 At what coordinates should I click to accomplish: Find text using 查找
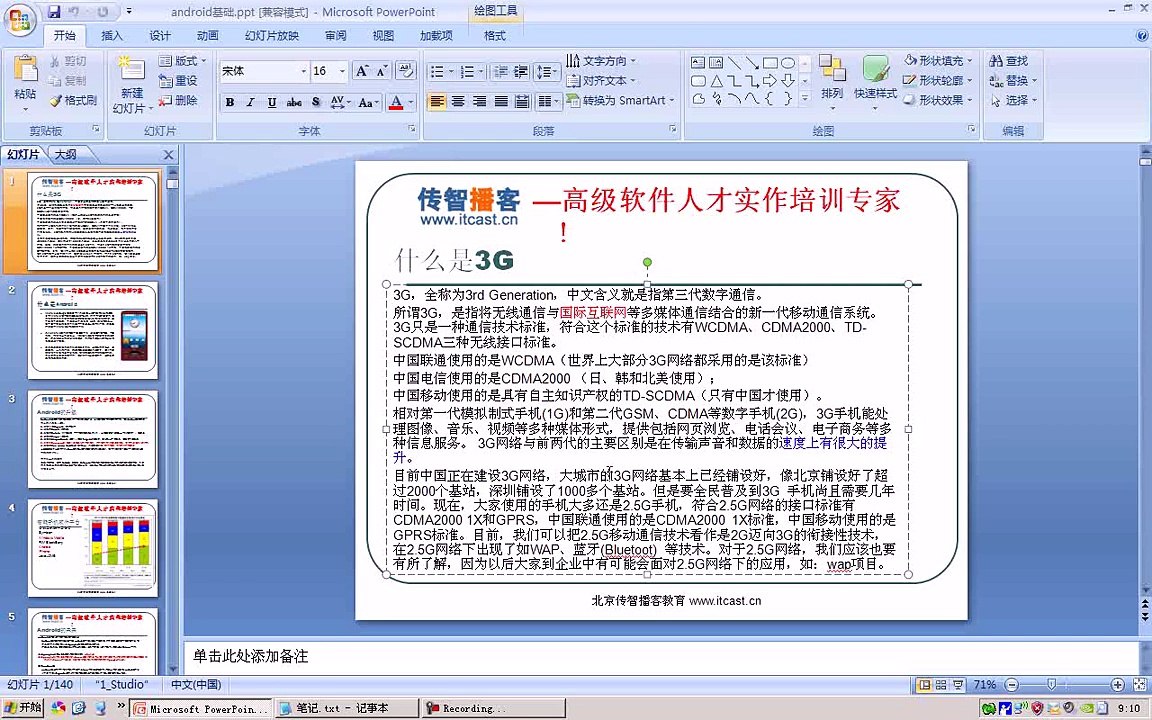[x=1009, y=61]
